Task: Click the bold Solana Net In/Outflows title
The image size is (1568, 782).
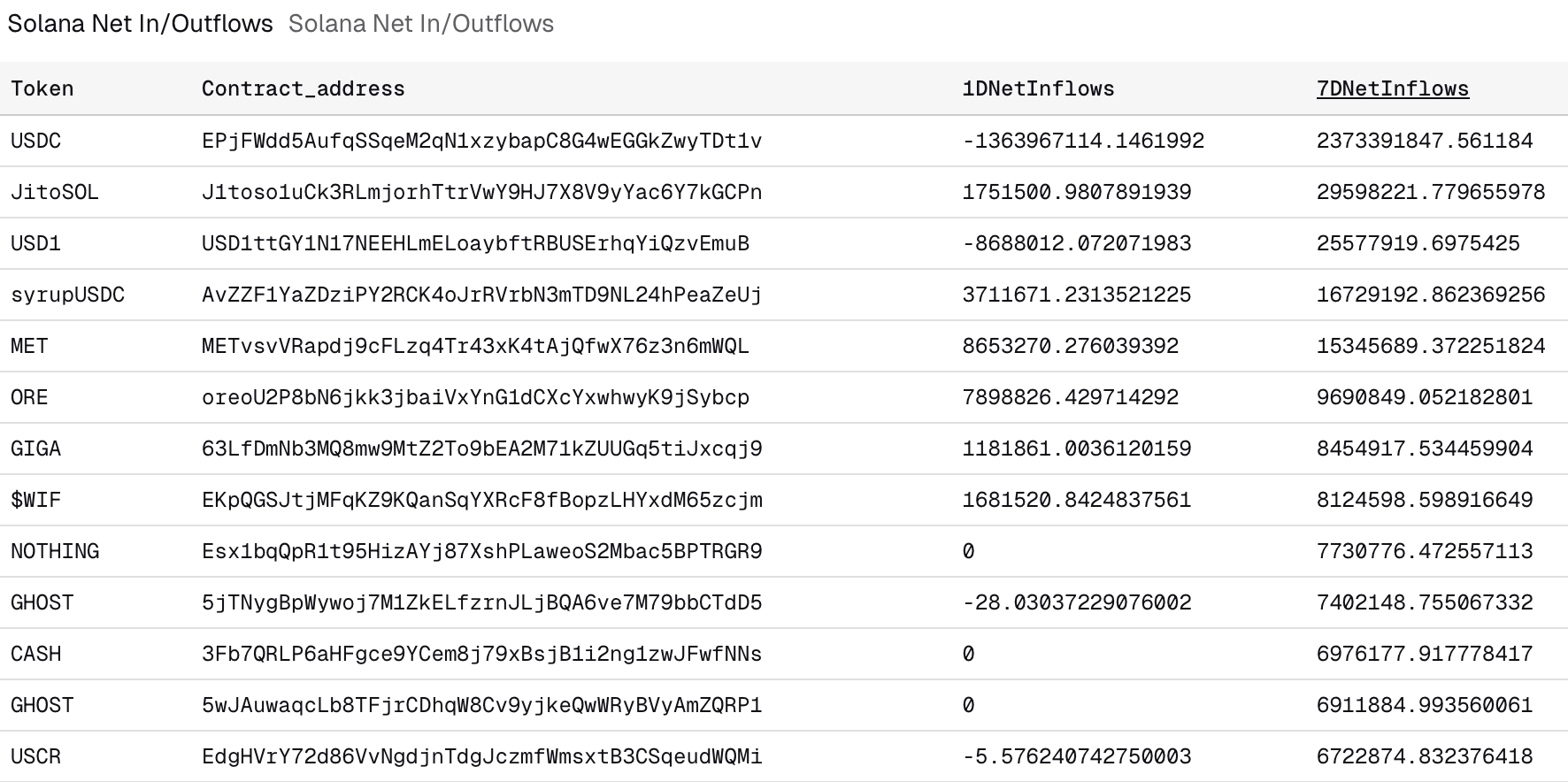Action: click(x=141, y=24)
